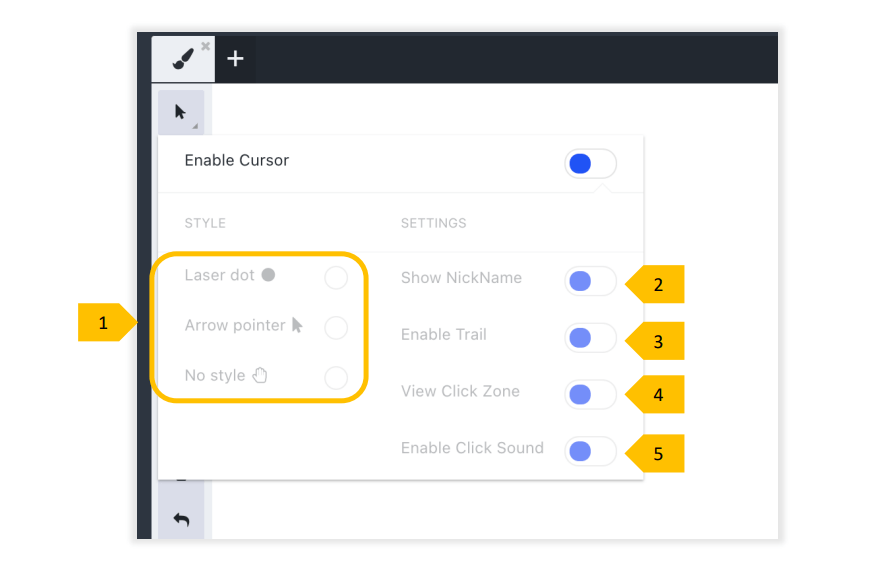Click the gray laser dot icon

tap(268, 275)
